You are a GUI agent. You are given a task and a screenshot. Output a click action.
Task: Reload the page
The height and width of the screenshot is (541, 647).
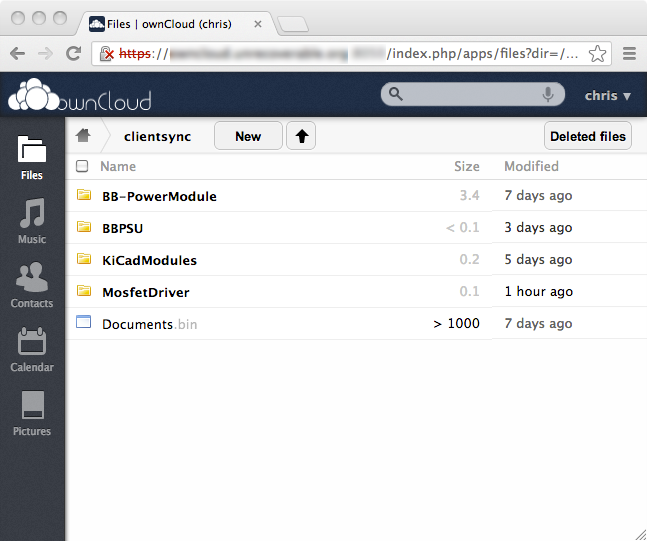pyautogui.click(x=73, y=53)
